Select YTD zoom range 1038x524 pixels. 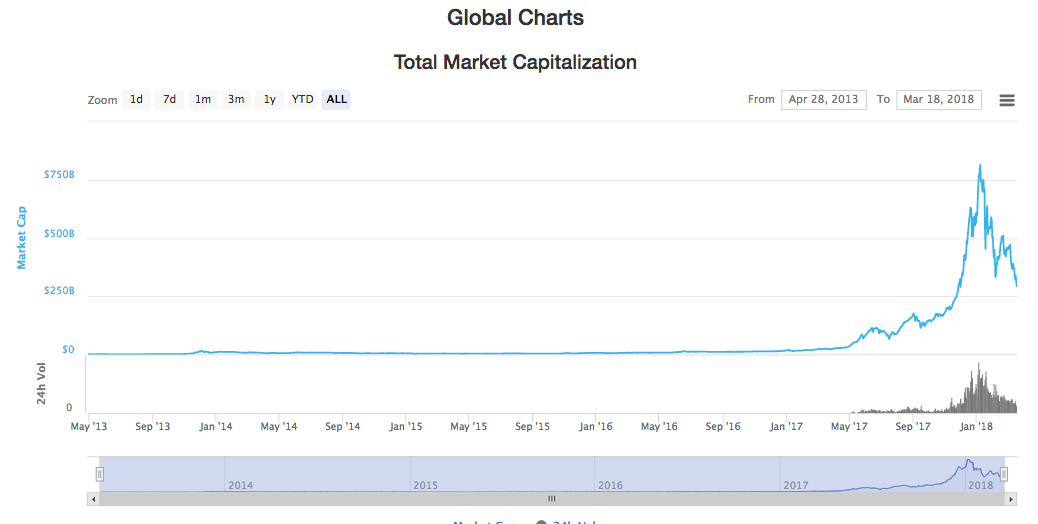302,99
